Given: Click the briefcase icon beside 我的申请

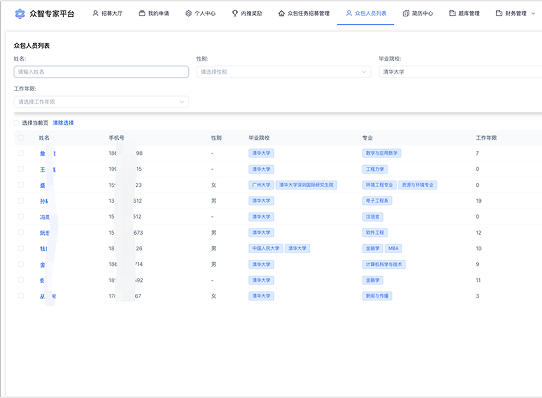Looking at the screenshot, I should point(142,13).
